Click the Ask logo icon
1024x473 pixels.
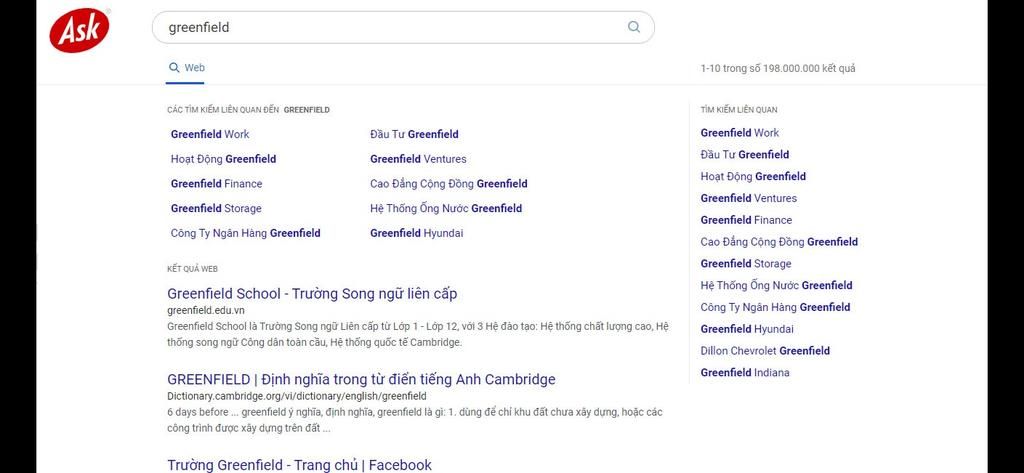pos(79,30)
